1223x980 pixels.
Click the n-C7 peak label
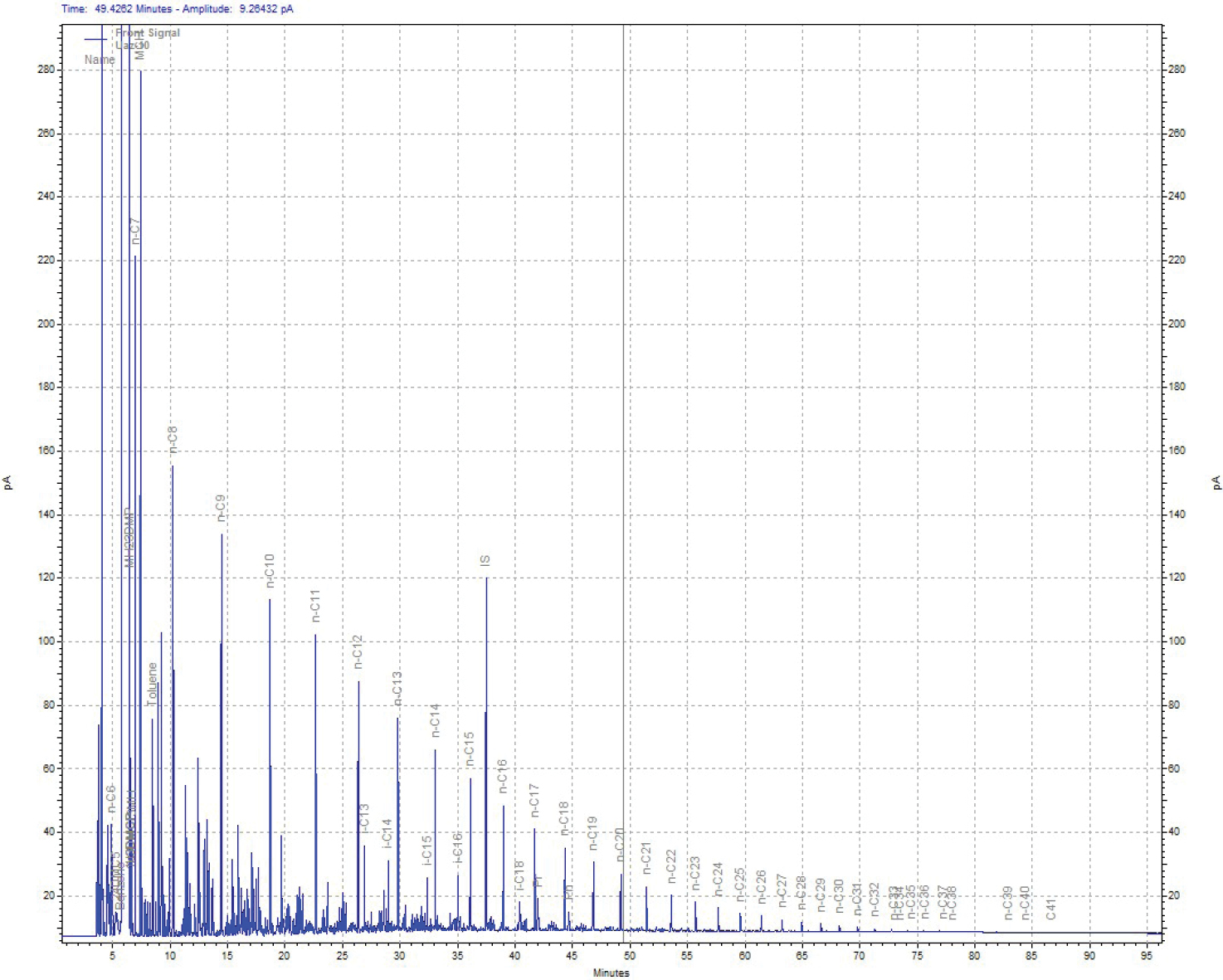coord(136,231)
